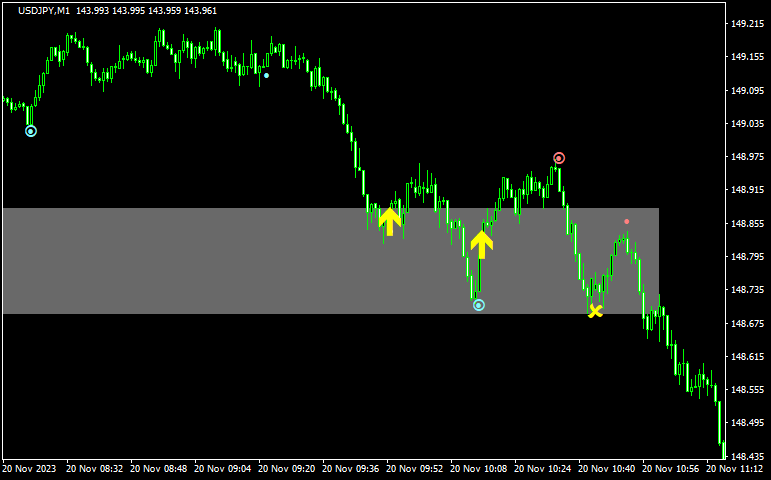771x480 pixels.
Task: Click the 149.215 price scale label
Action: click(747, 24)
